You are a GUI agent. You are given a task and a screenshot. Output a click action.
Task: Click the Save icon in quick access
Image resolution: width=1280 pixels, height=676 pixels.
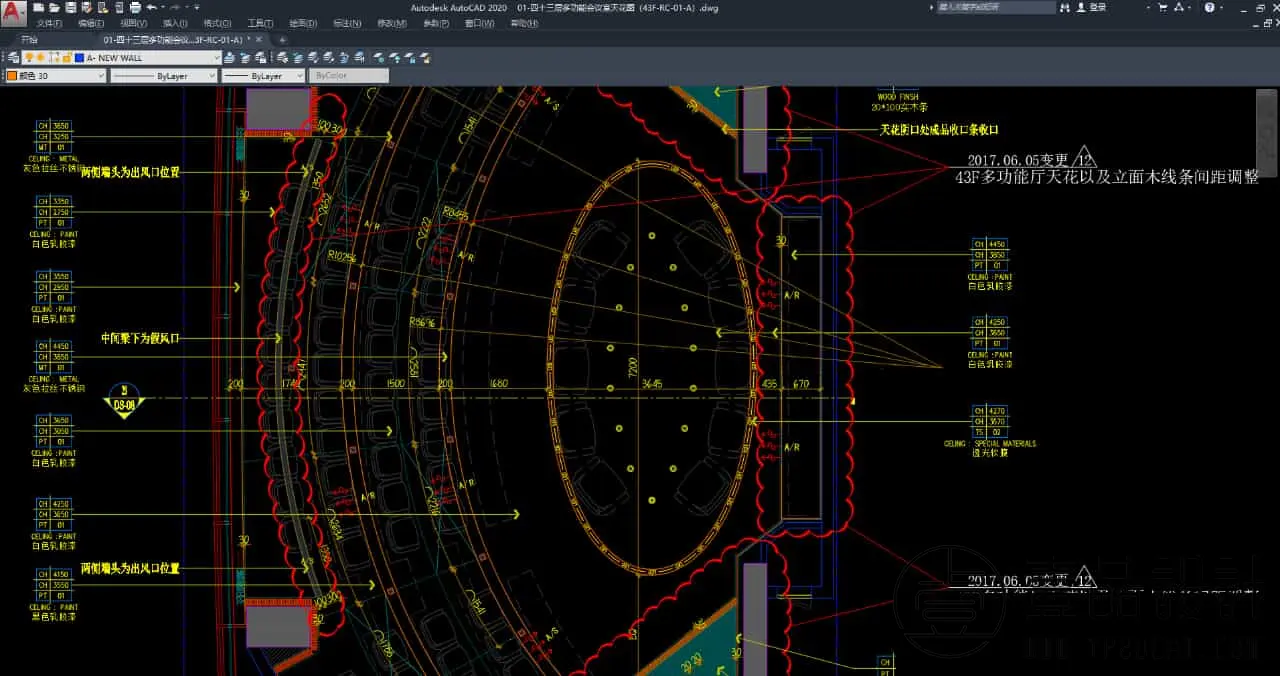(x=71, y=7)
